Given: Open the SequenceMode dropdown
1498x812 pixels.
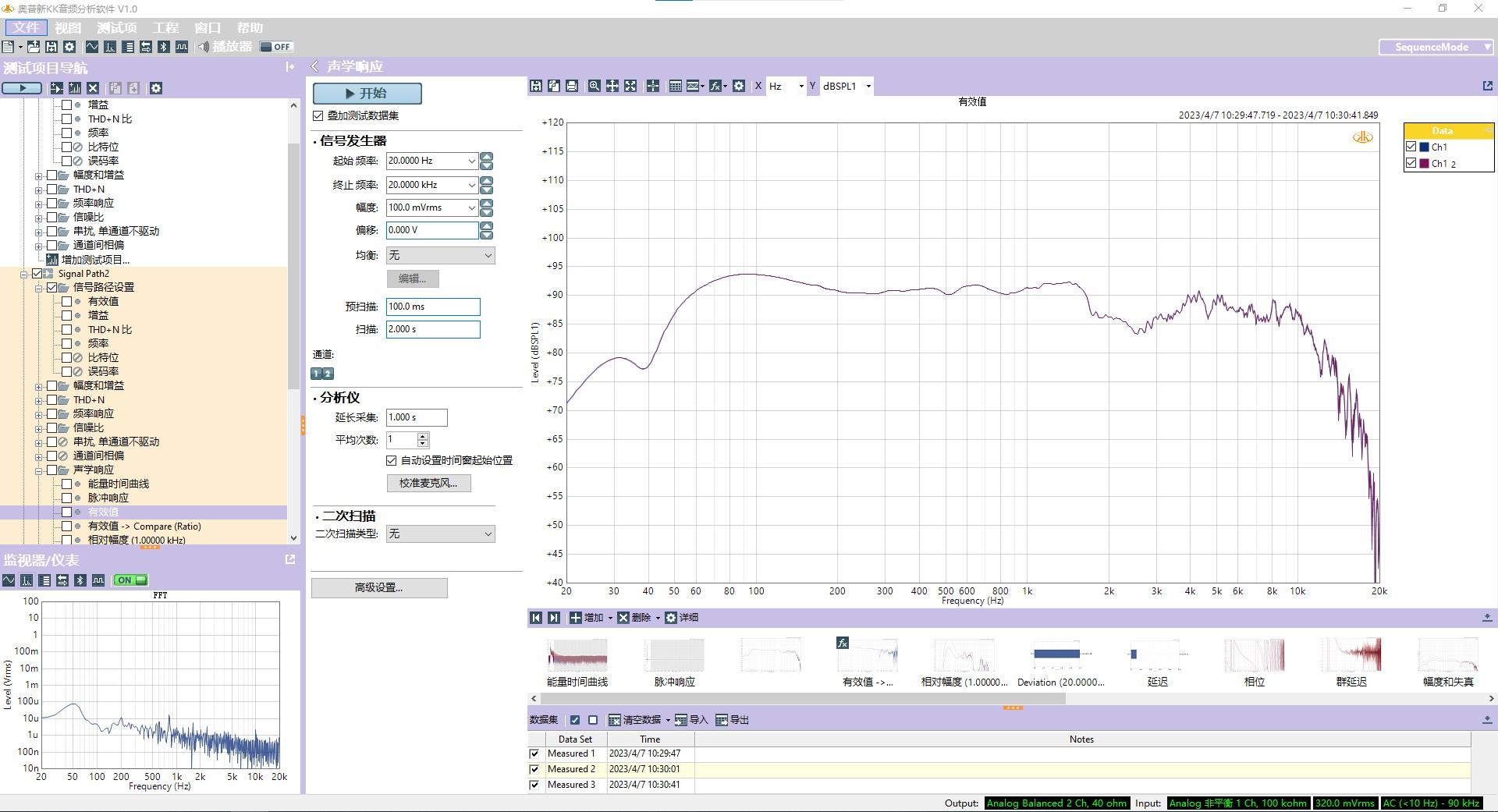Looking at the screenshot, I should pos(1436,47).
